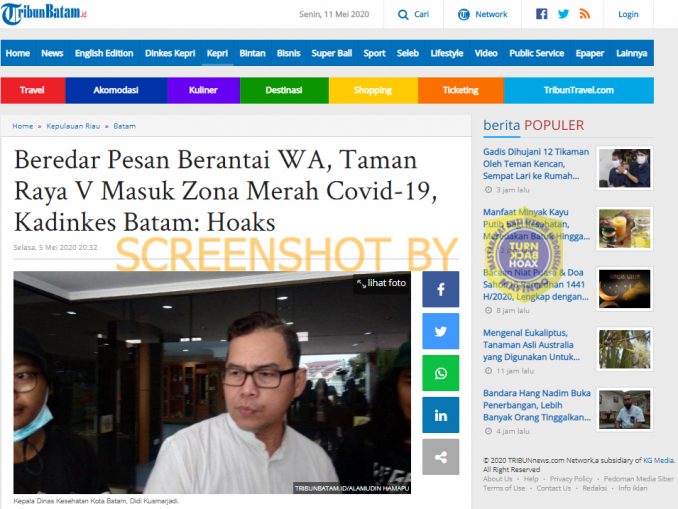Share article via blue Facebook button

click(441, 289)
